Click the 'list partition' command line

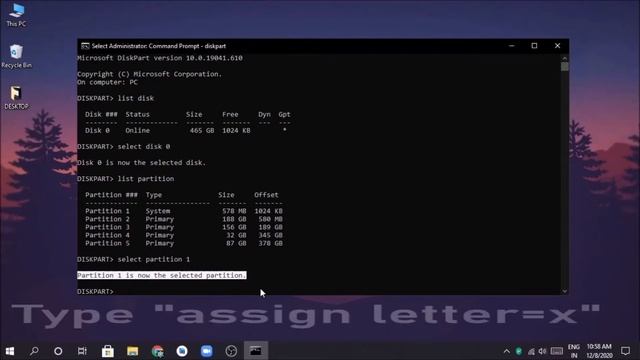pyautogui.click(x=126, y=179)
